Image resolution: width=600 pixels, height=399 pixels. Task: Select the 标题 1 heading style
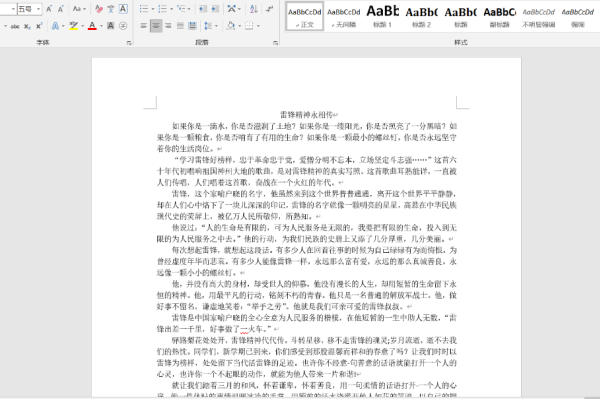click(382, 16)
